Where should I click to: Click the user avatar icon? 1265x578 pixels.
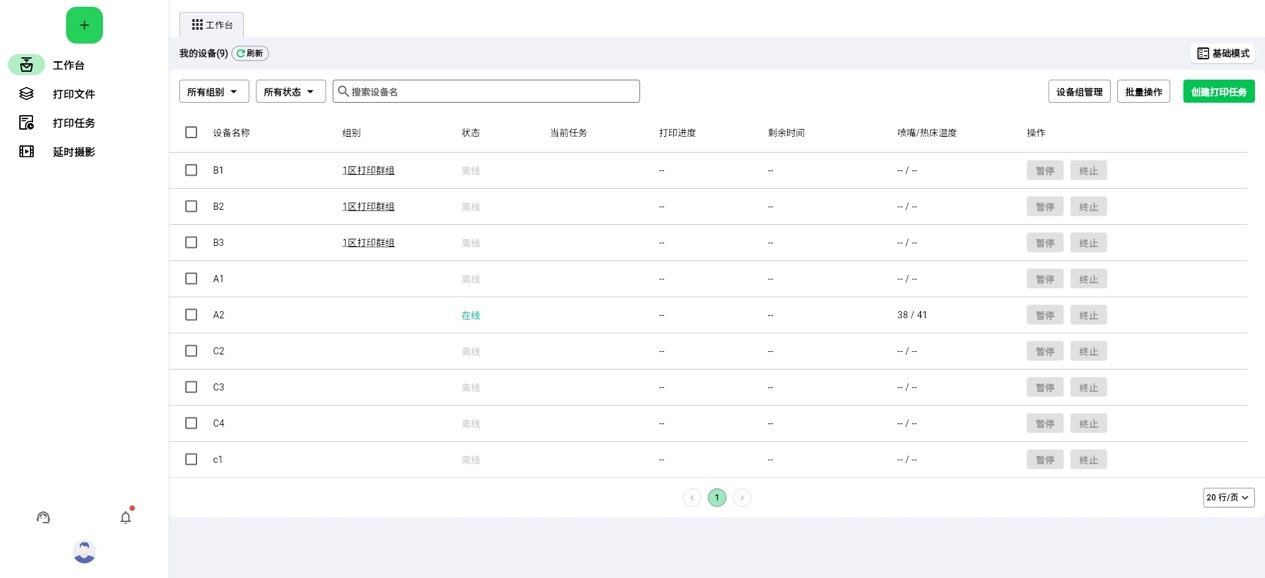tap(84, 552)
